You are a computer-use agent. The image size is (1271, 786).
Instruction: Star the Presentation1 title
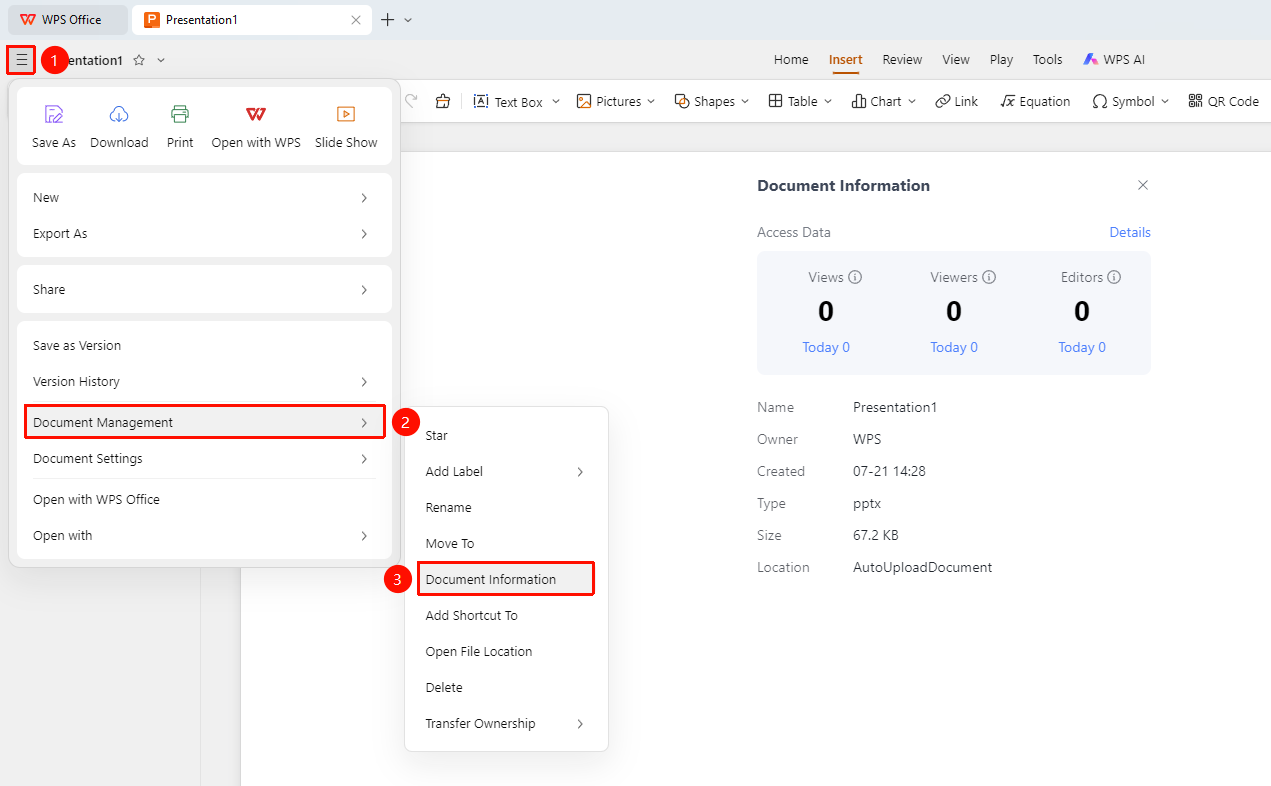139,60
